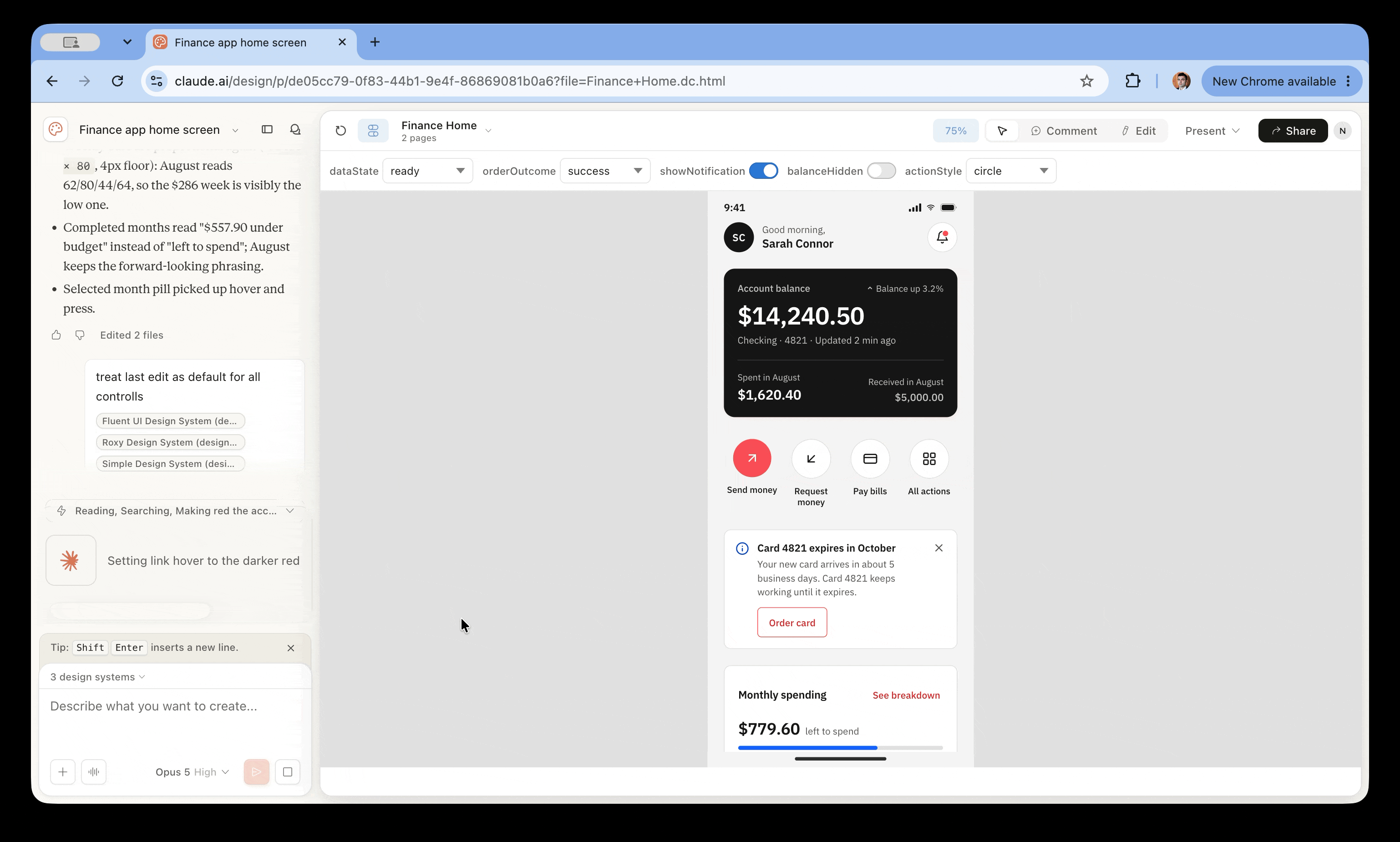Open the Chrome profile avatar

click(1182, 81)
